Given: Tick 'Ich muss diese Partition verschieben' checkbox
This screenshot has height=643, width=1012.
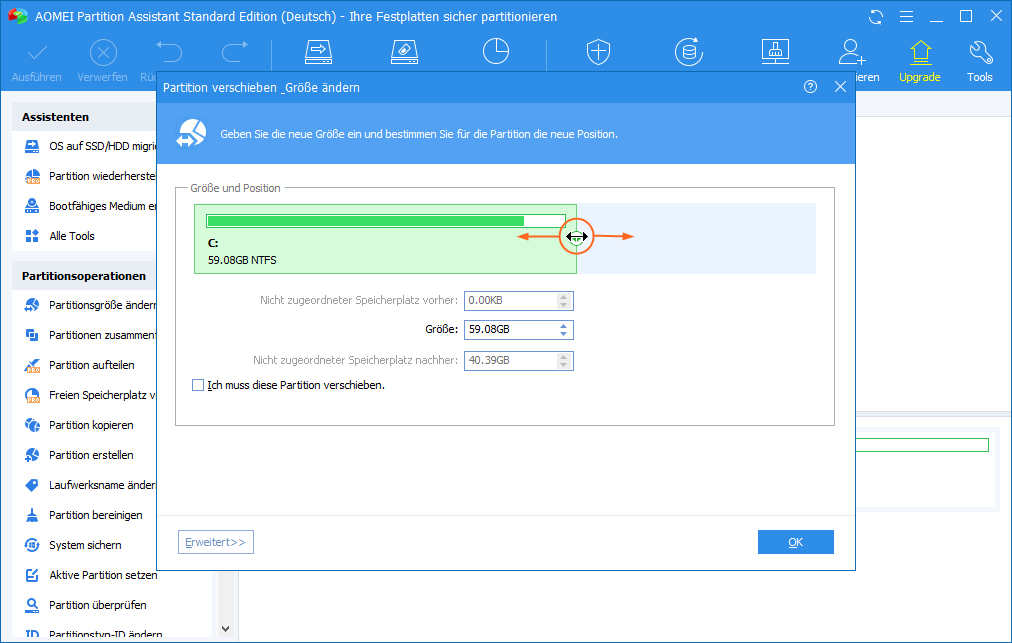Looking at the screenshot, I should tap(198, 385).
